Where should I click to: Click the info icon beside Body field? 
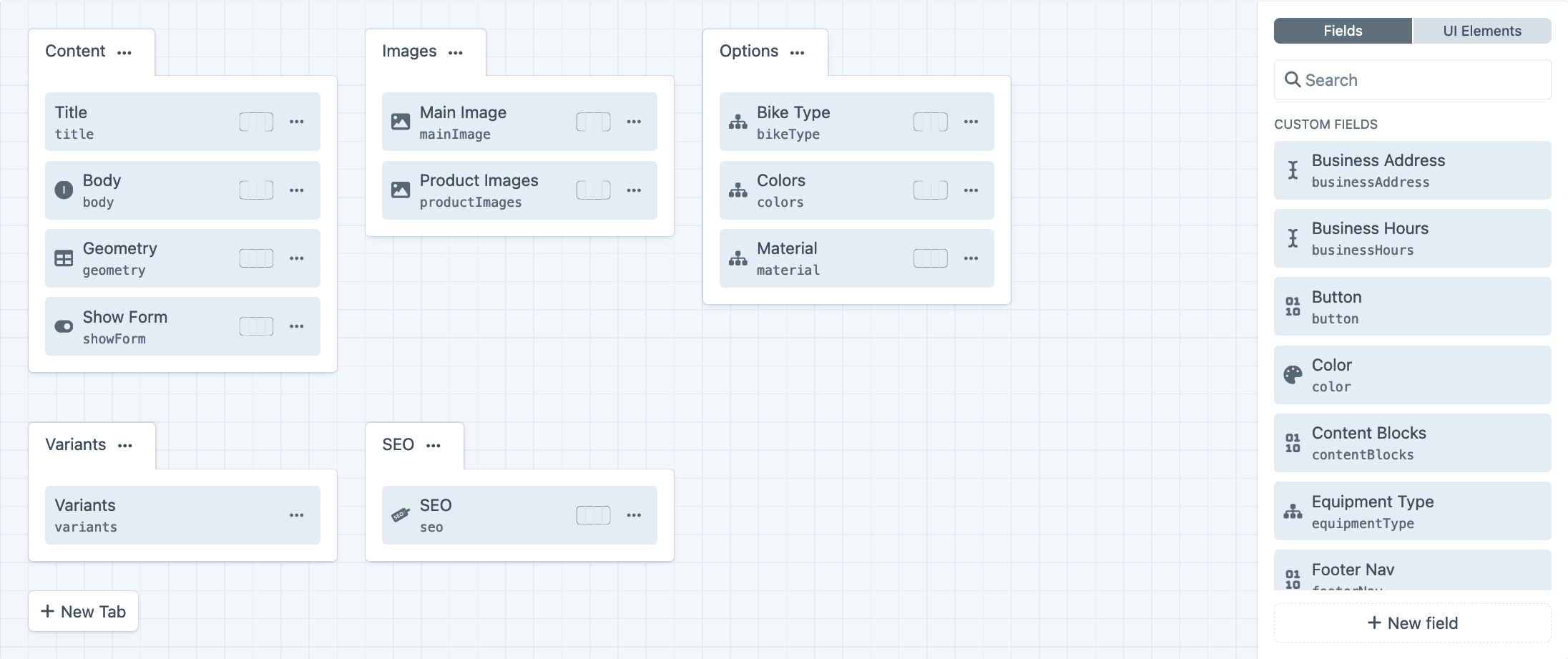click(x=64, y=190)
